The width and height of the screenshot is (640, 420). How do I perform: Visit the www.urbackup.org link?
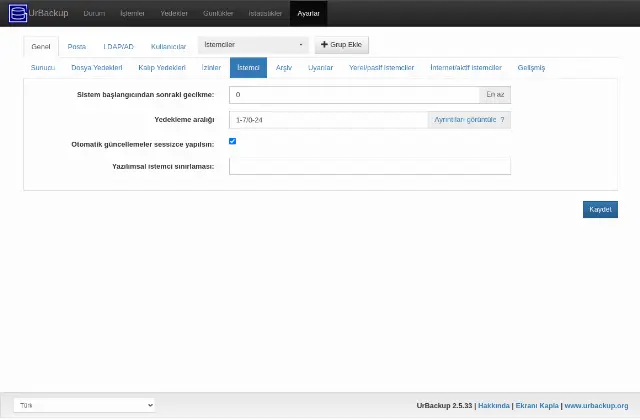[x=596, y=406]
